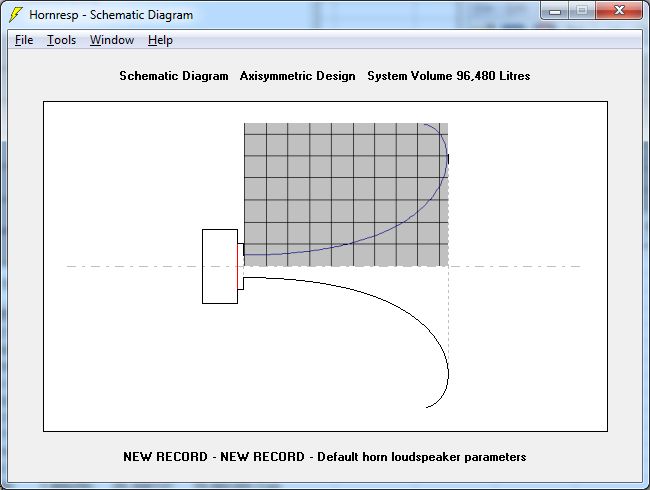Maximize the Hornresp window

pos(582,10)
